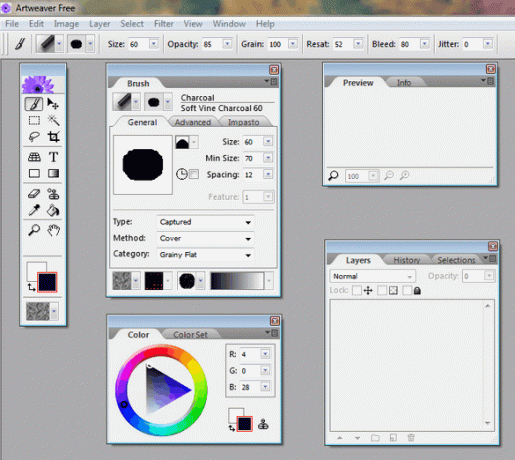The image size is (515, 460).
Task: Activate the Hand pan tool
Action: [x=53, y=230]
